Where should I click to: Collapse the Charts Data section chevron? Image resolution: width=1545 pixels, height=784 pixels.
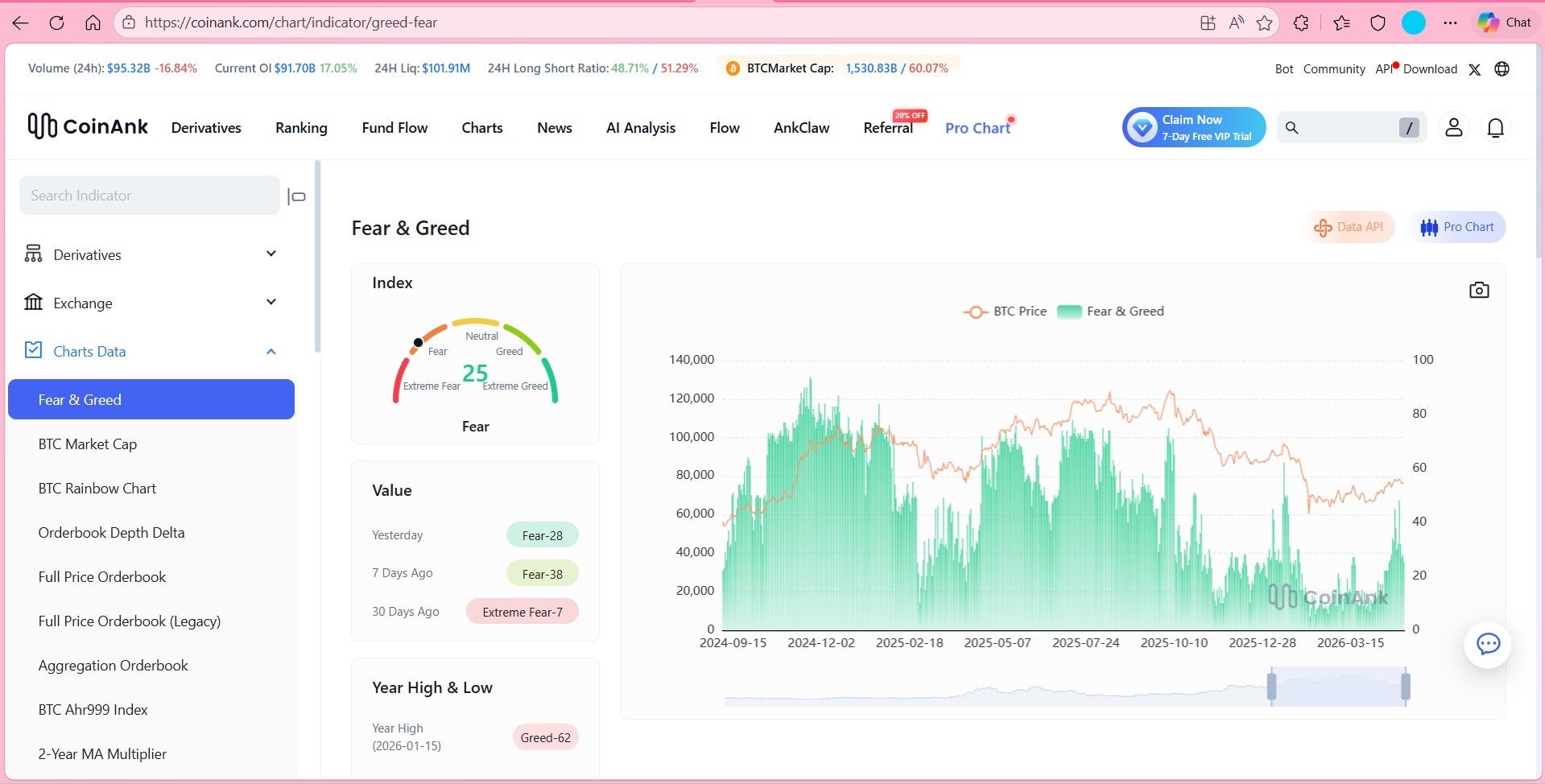pos(271,351)
